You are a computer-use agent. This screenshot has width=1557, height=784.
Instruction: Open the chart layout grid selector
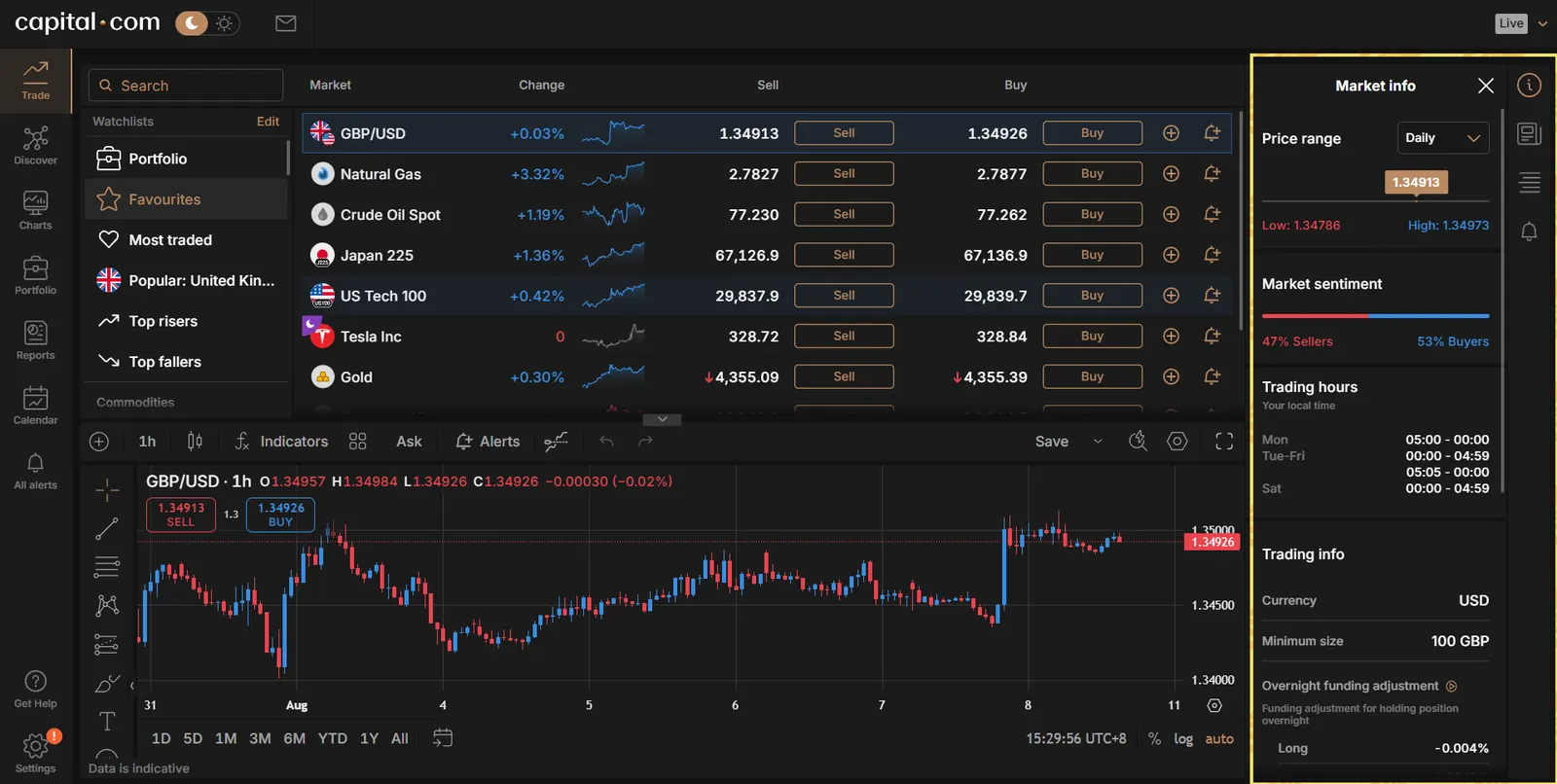point(358,442)
